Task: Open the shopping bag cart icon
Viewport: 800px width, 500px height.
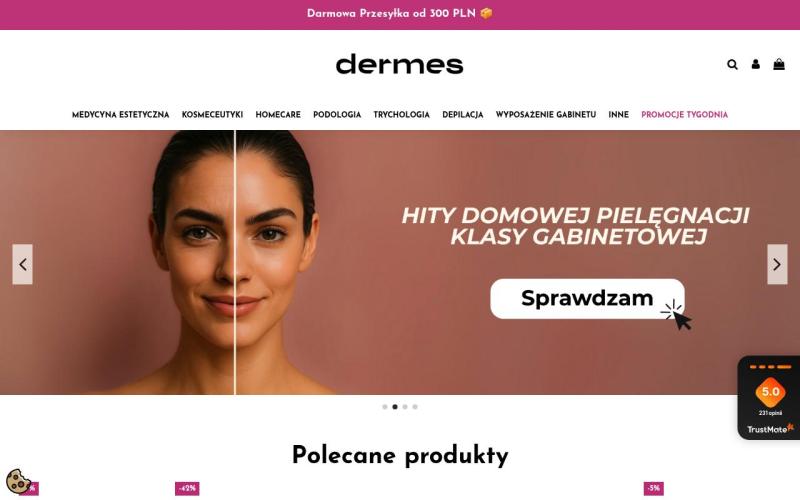Action: pyautogui.click(x=779, y=64)
